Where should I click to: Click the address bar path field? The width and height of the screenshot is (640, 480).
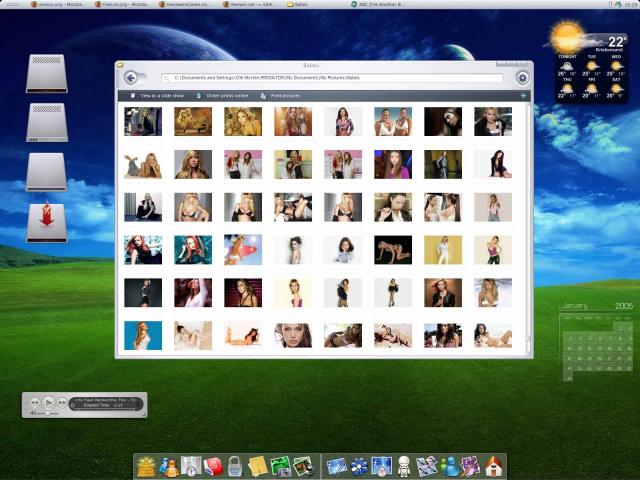[x=332, y=78]
